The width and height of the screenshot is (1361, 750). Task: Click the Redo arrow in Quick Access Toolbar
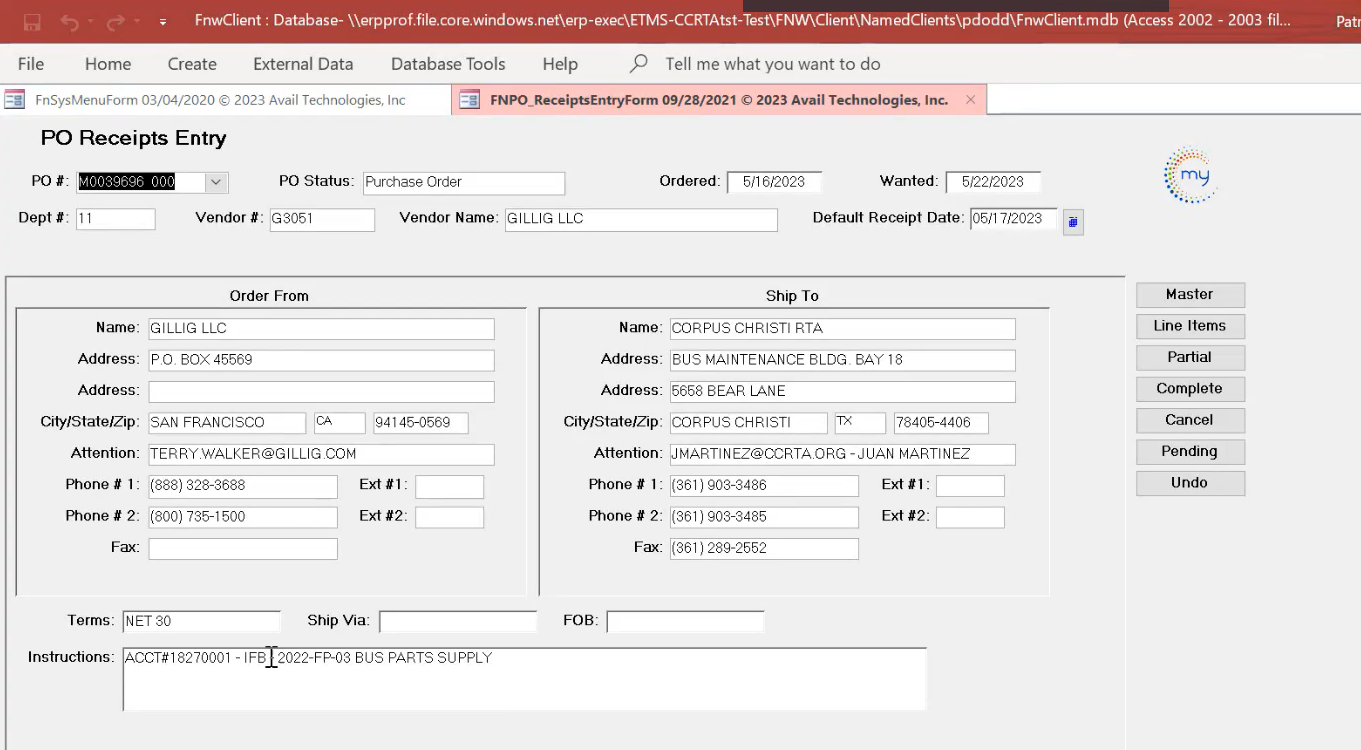(x=115, y=21)
